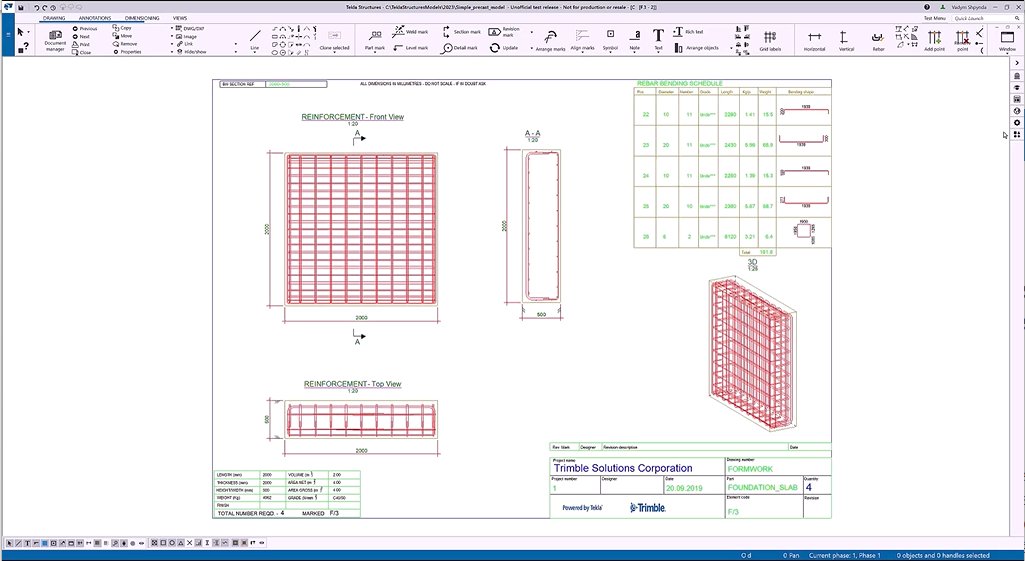Toggle select all switch in bottom toolbar

pyautogui.click(x=9, y=543)
